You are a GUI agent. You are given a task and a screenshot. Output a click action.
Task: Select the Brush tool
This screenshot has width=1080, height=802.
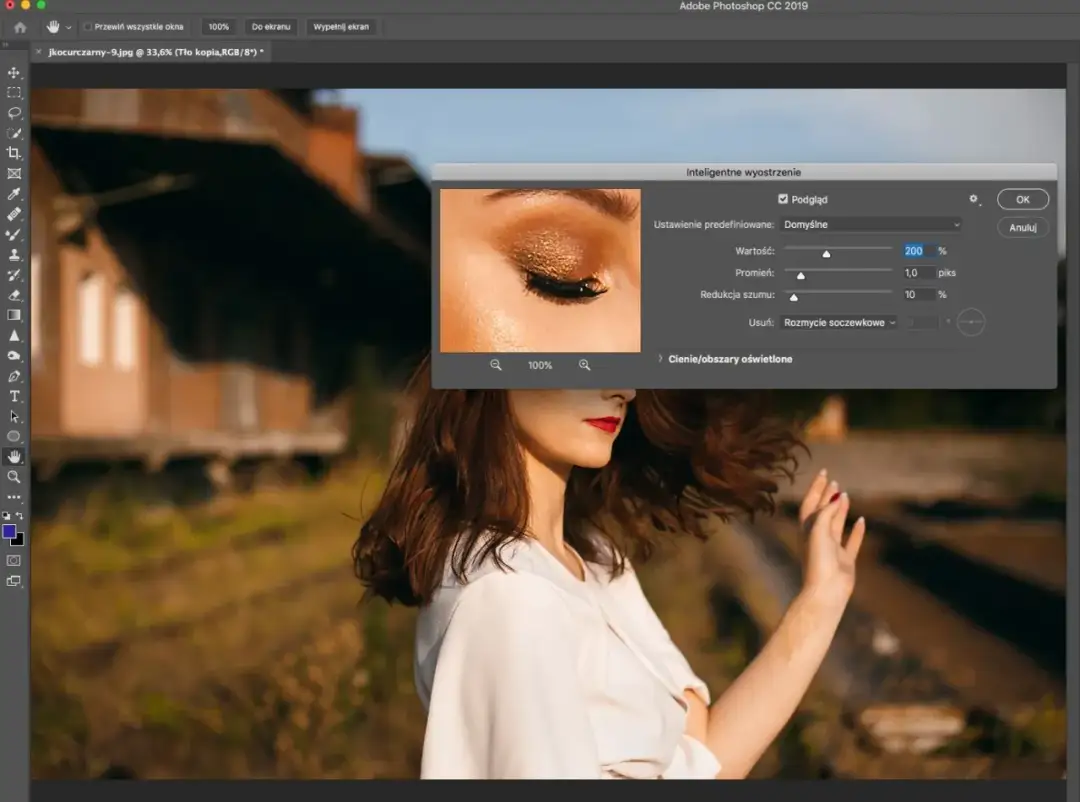[x=14, y=234]
